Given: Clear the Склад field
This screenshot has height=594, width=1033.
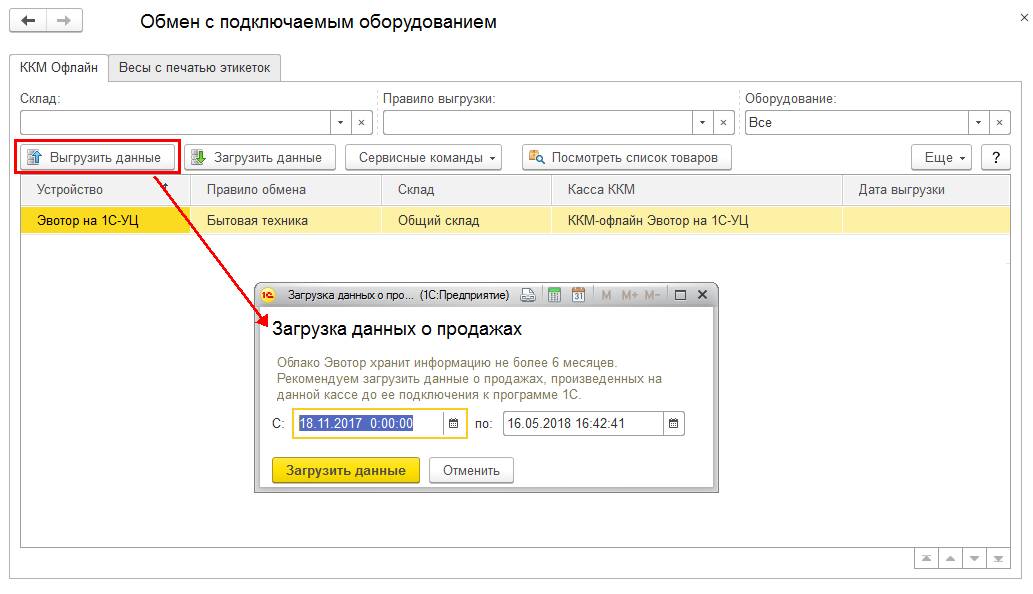Looking at the screenshot, I should [361, 122].
